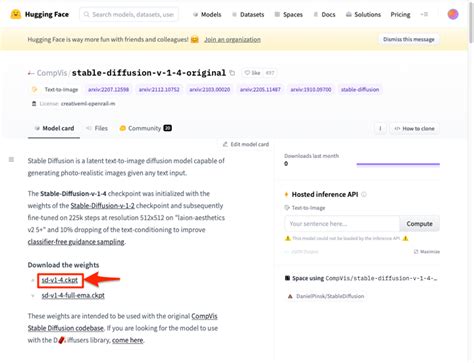This screenshot has width=474, height=363.
Task: Click the Hugging Face logo icon
Action: 16,14
